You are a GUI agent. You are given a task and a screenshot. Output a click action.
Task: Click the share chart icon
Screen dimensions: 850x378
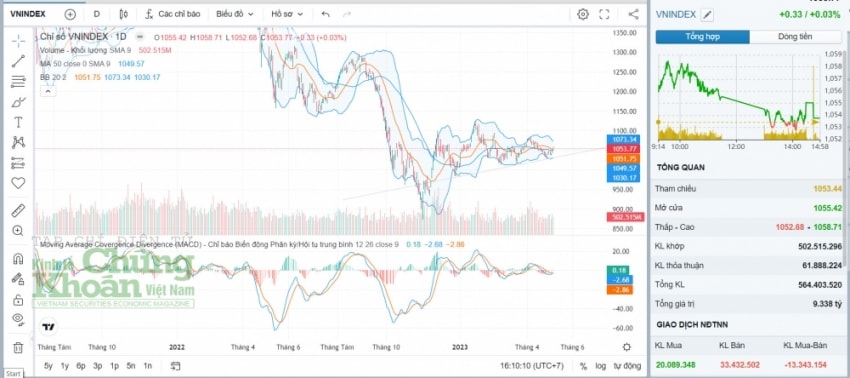(x=633, y=14)
